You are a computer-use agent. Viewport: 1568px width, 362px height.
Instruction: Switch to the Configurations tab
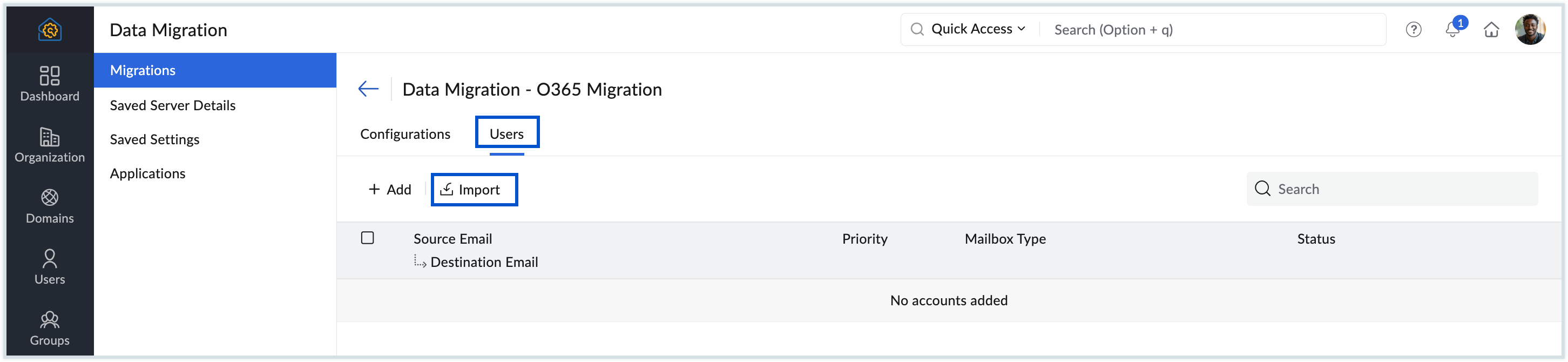405,134
